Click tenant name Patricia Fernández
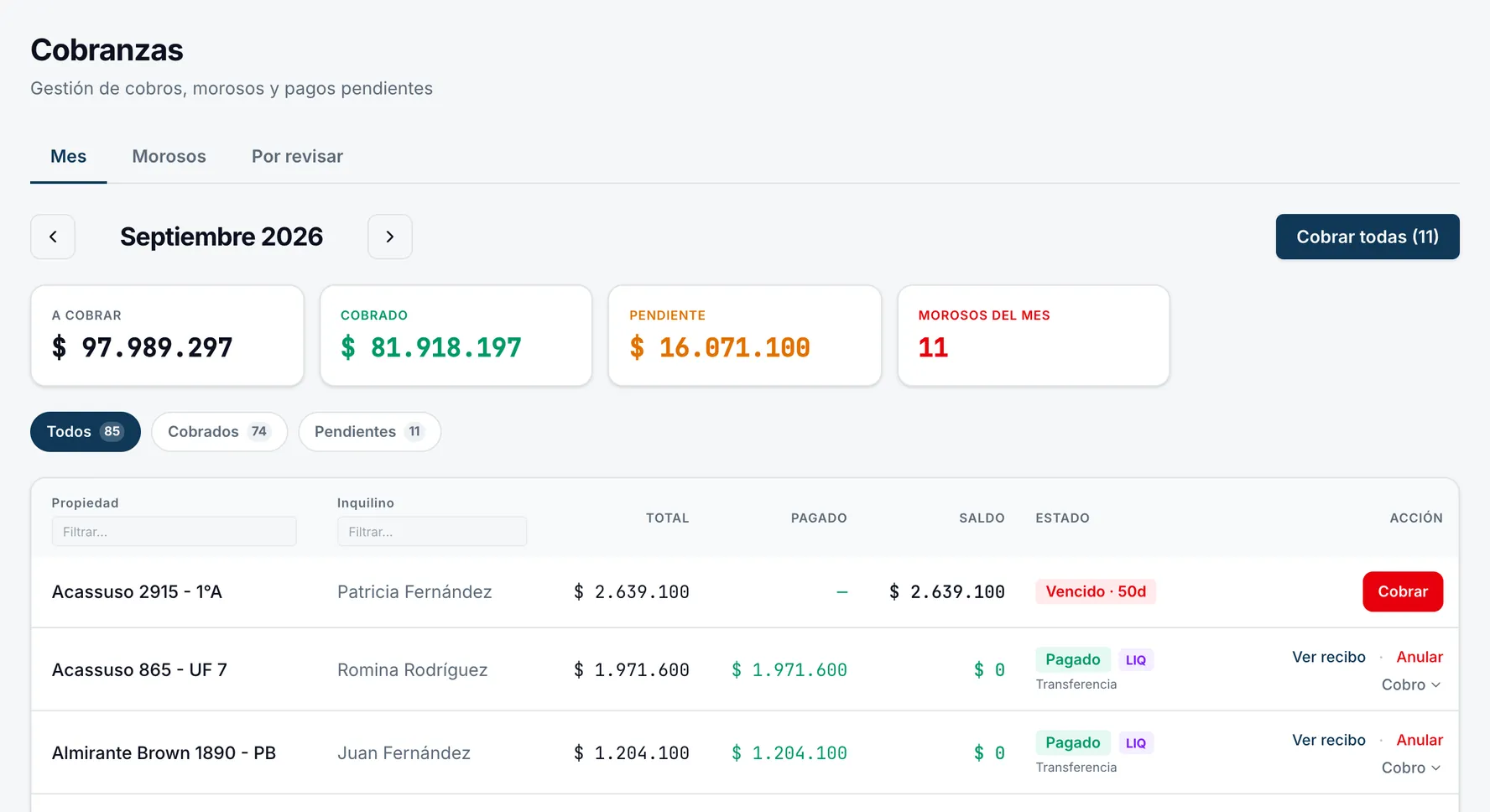Image resolution: width=1490 pixels, height=812 pixels. coord(414,592)
